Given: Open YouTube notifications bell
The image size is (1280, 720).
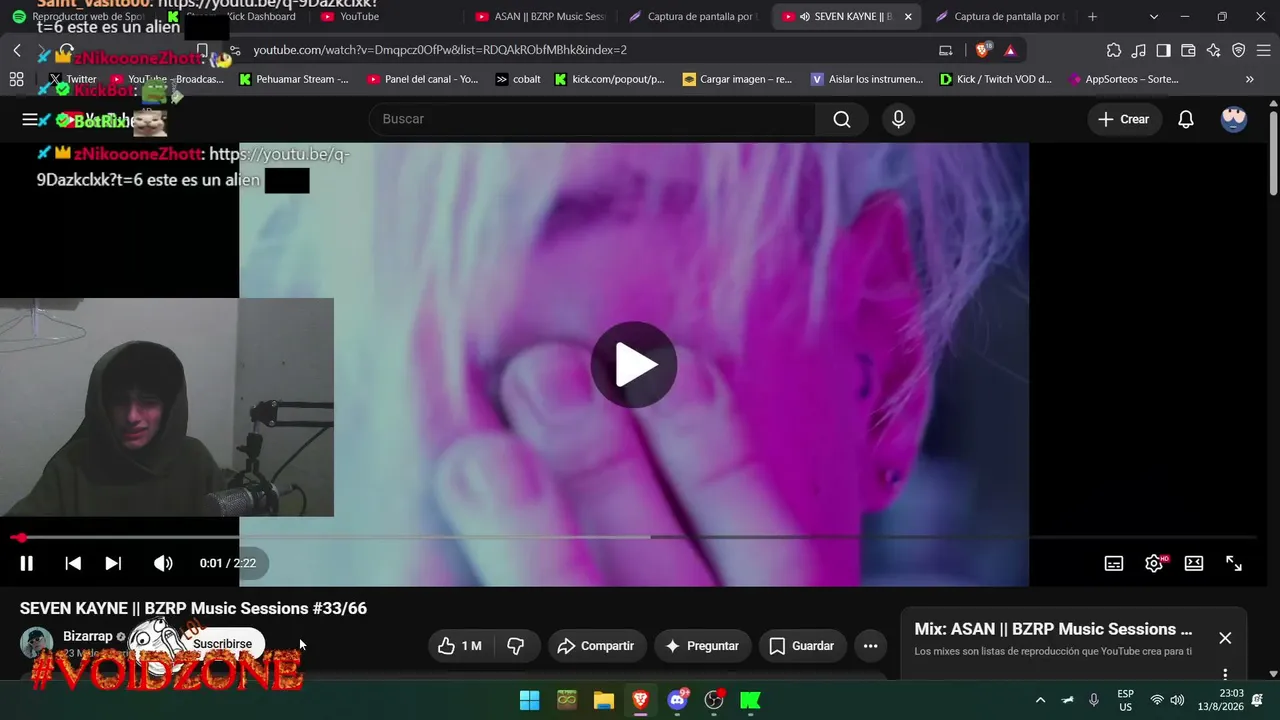Looking at the screenshot, I should (x=1186, y=119).
